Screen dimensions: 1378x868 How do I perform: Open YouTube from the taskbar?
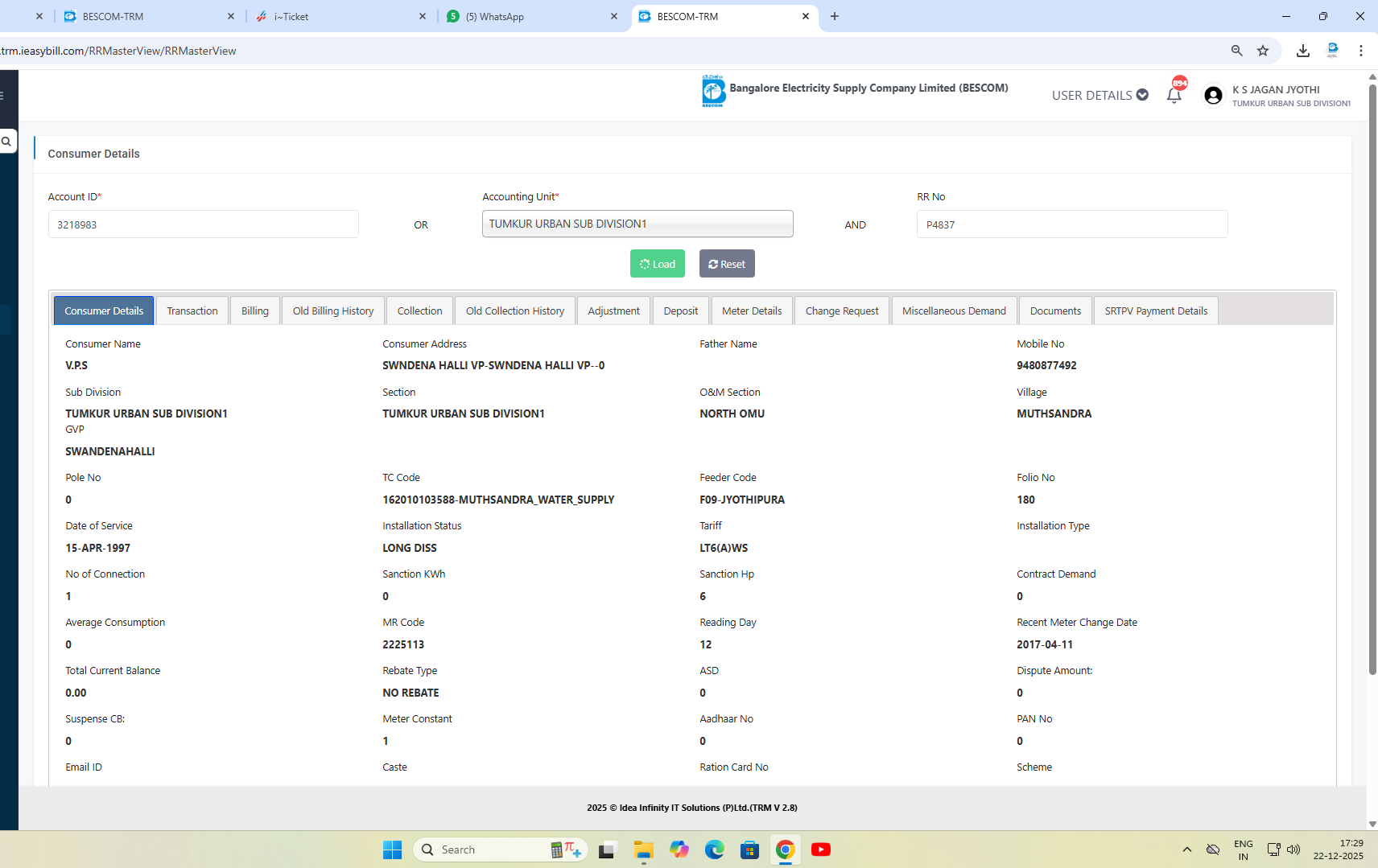click(820, 849)
